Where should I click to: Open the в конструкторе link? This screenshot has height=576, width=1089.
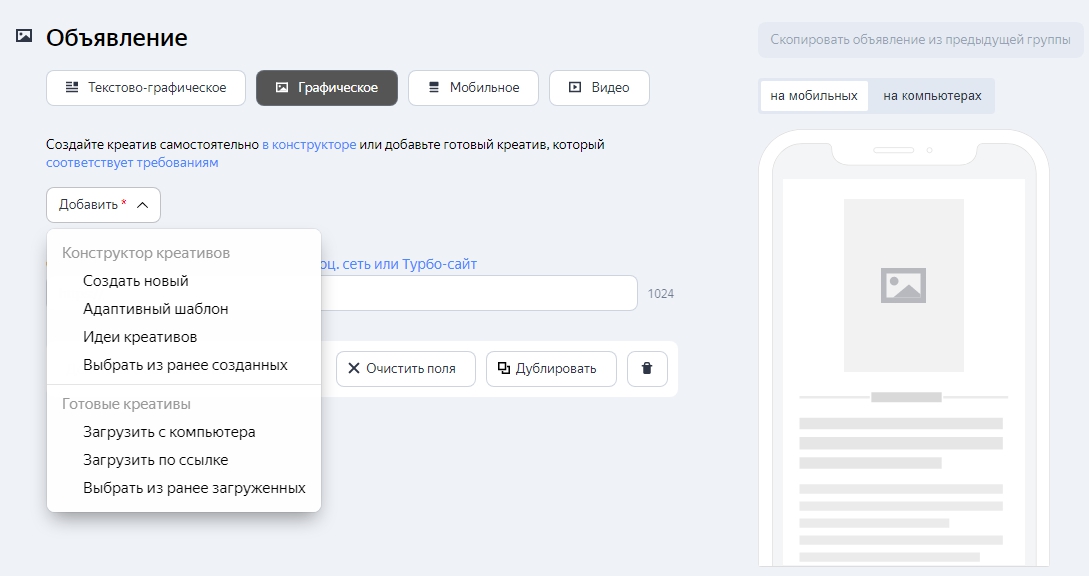pos(309,145)
